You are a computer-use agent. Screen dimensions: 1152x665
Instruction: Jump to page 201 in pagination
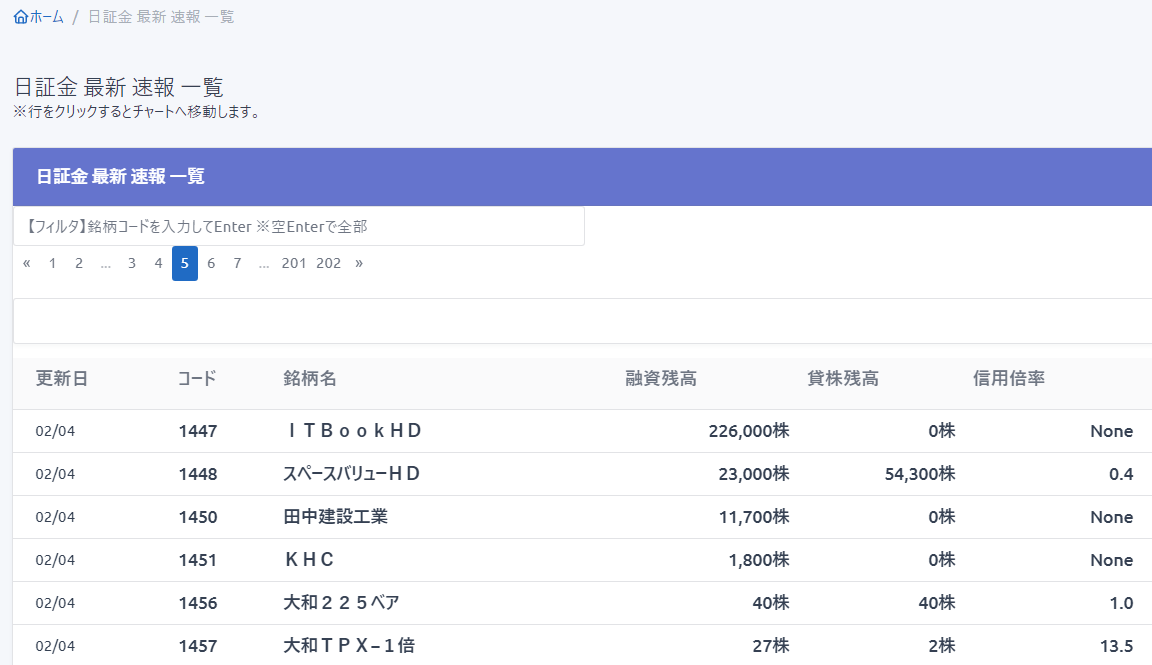pyautogui.click(x=293, y=264)
